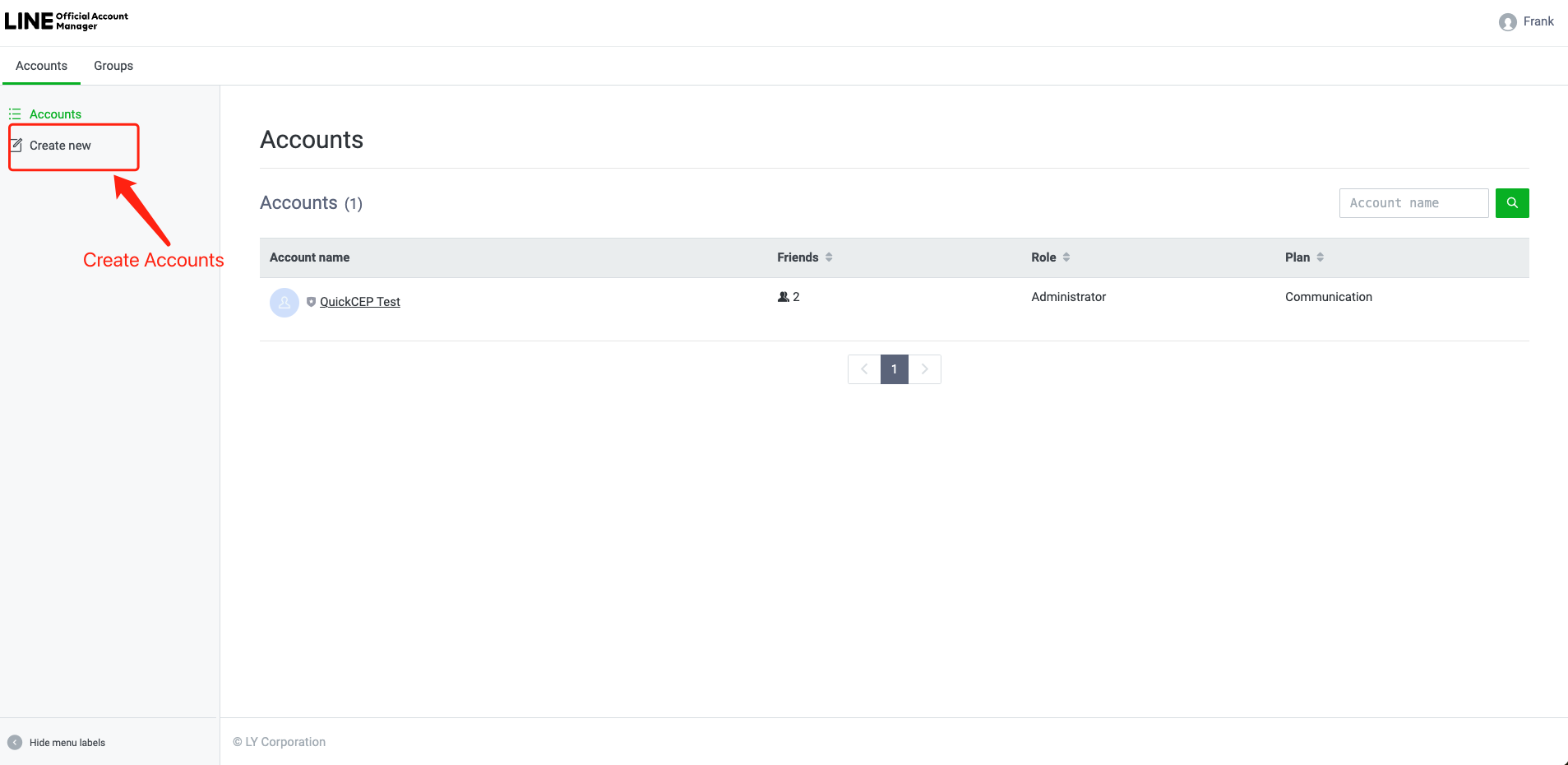Open Create new in the side menu
The image size is (1568, 765).
click(60, 146)
